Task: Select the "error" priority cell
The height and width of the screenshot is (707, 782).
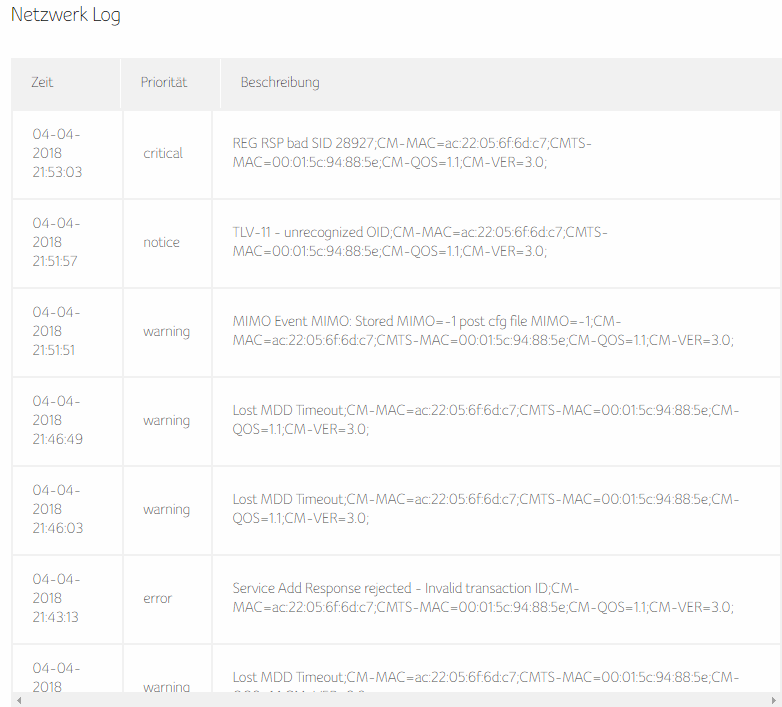Action: tap(158, 599)
